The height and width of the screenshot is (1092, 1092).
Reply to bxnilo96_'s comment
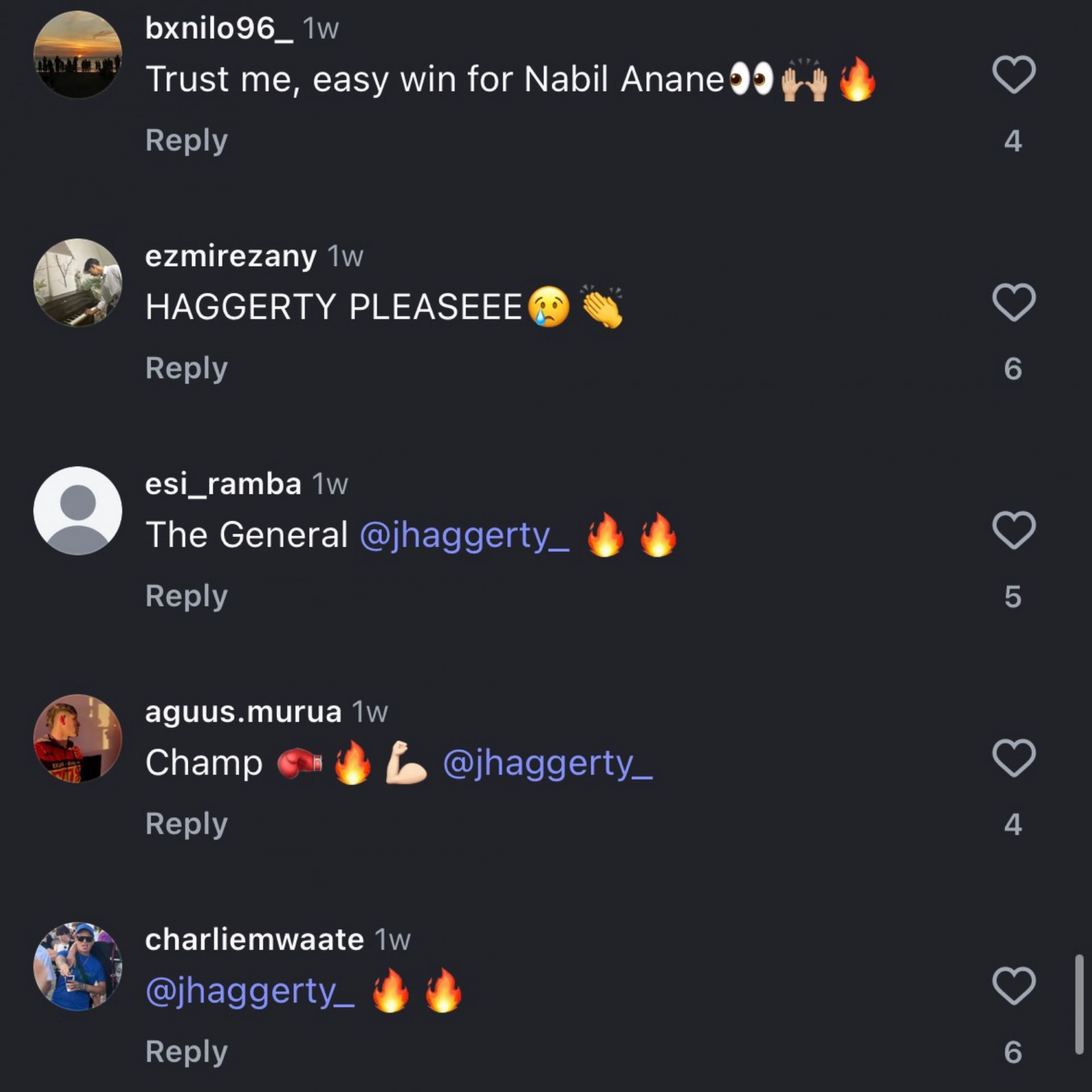tap(187, 140)
